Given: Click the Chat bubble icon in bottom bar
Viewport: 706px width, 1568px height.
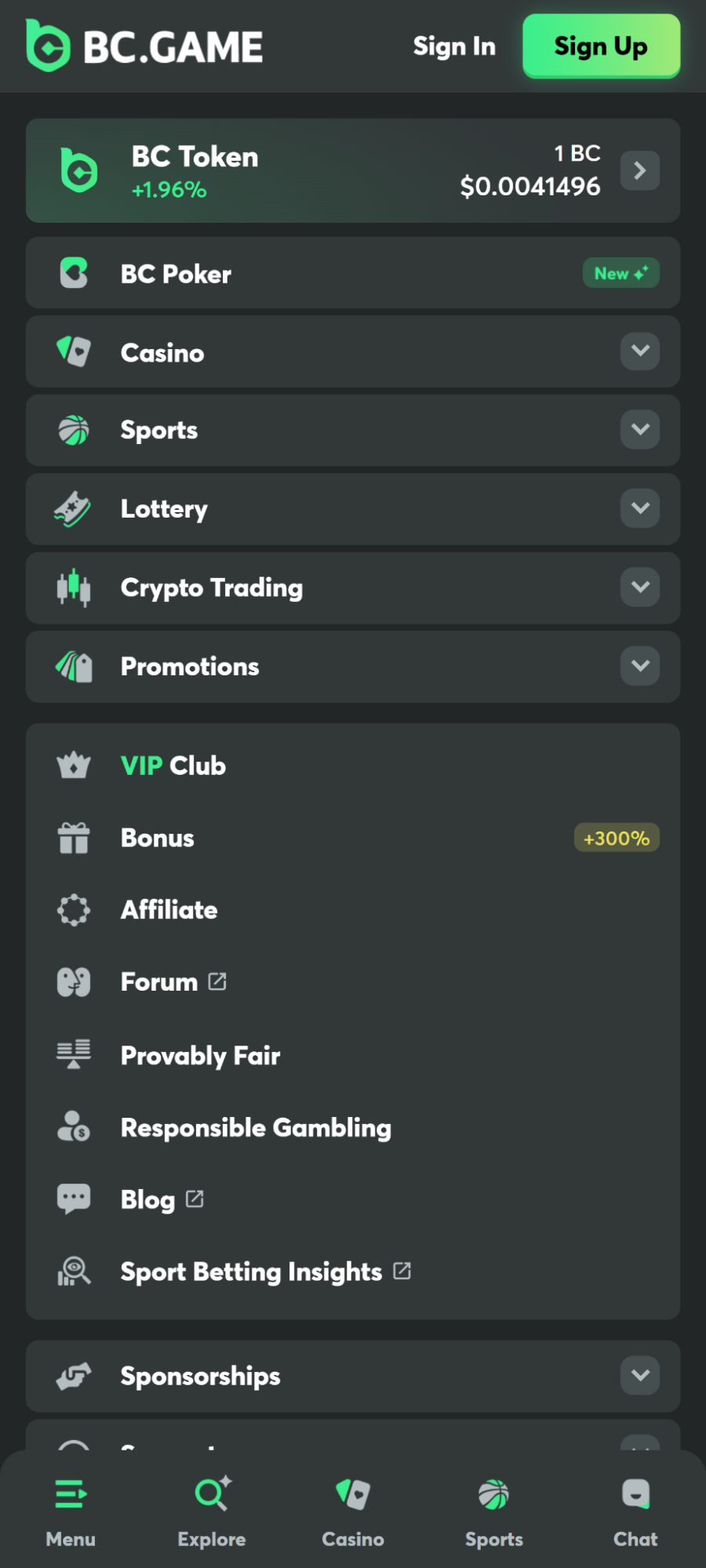Looking at the screenshot, I should [x=635, y=1494].
